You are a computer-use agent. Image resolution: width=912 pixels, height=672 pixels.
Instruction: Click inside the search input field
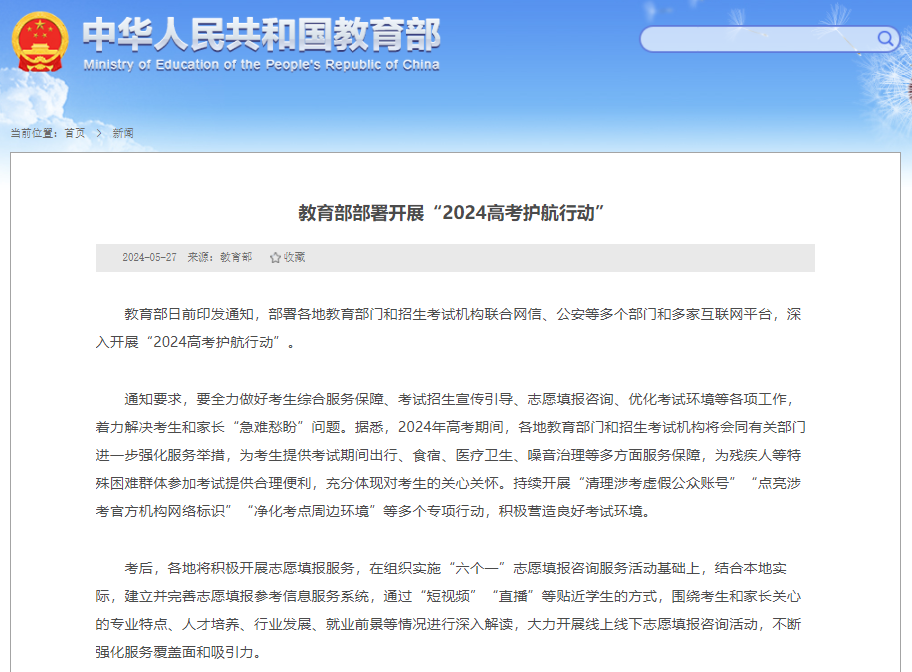[760, 40]
